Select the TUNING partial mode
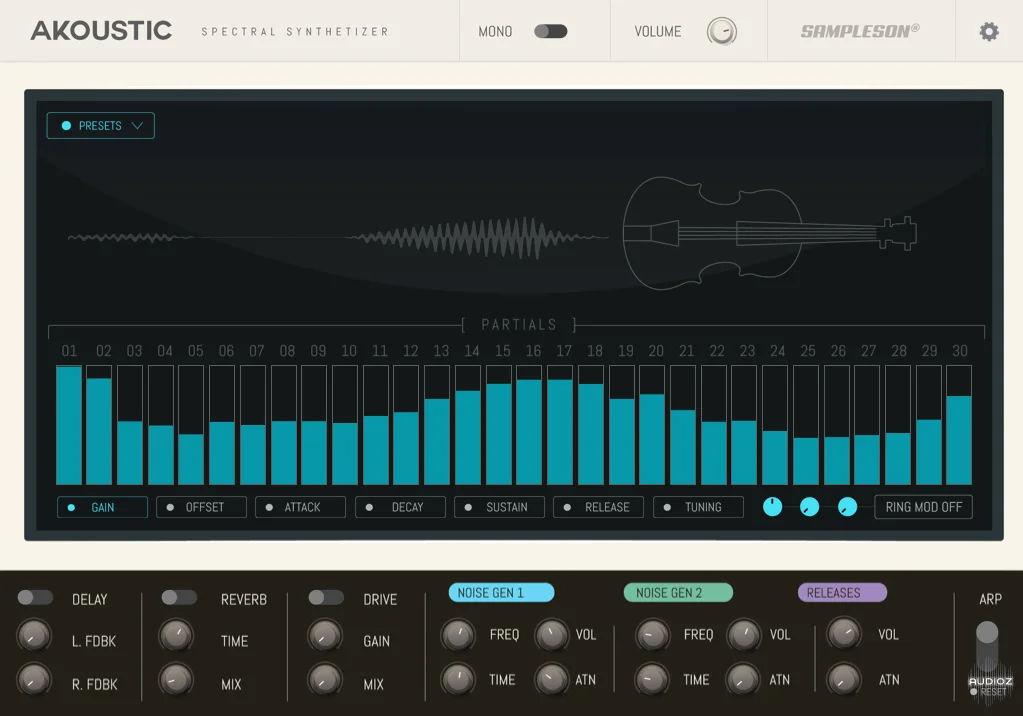This screenshot has width=1023, height=716. click(x=698, y=507)
